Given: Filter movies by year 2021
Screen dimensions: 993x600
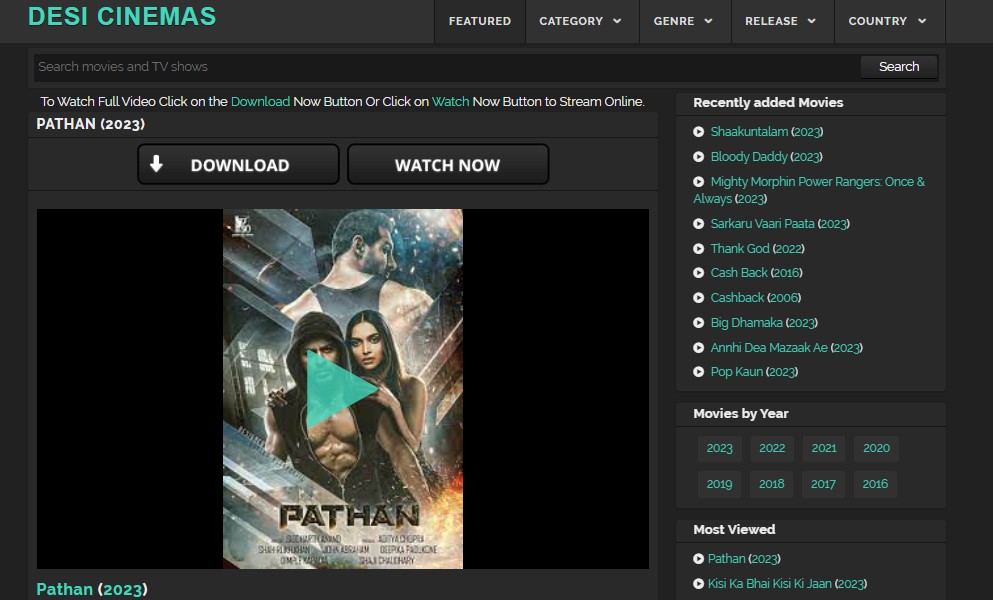Looking at the screenshot, I should (824, 448).
